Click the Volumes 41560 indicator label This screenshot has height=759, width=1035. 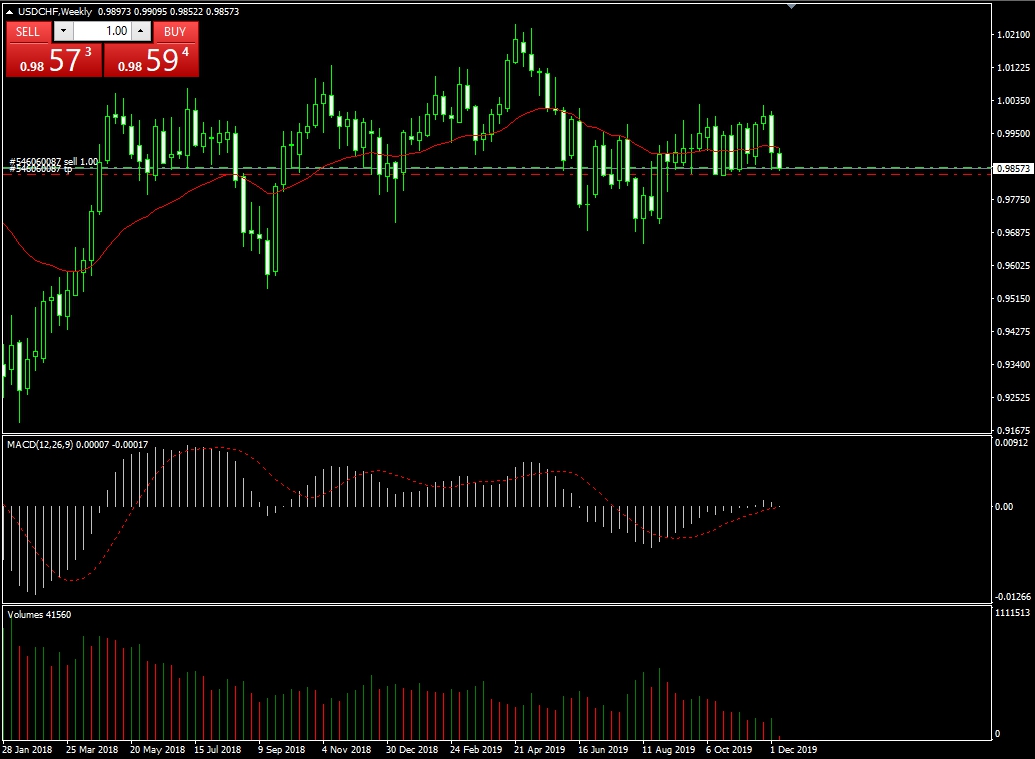click(x=40, y=614)
